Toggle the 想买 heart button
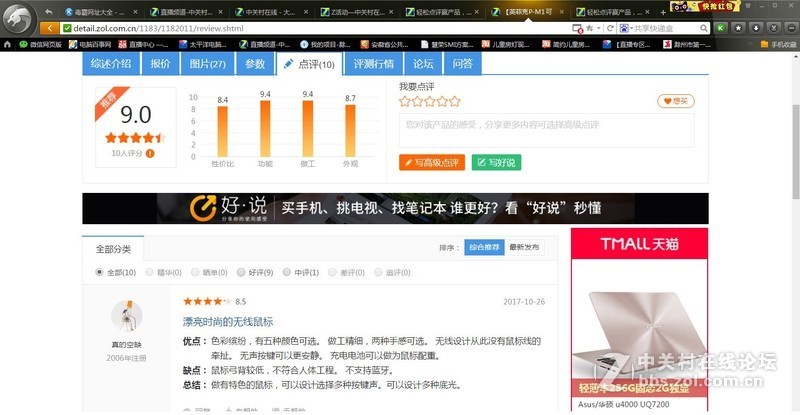 coord(676,101)
